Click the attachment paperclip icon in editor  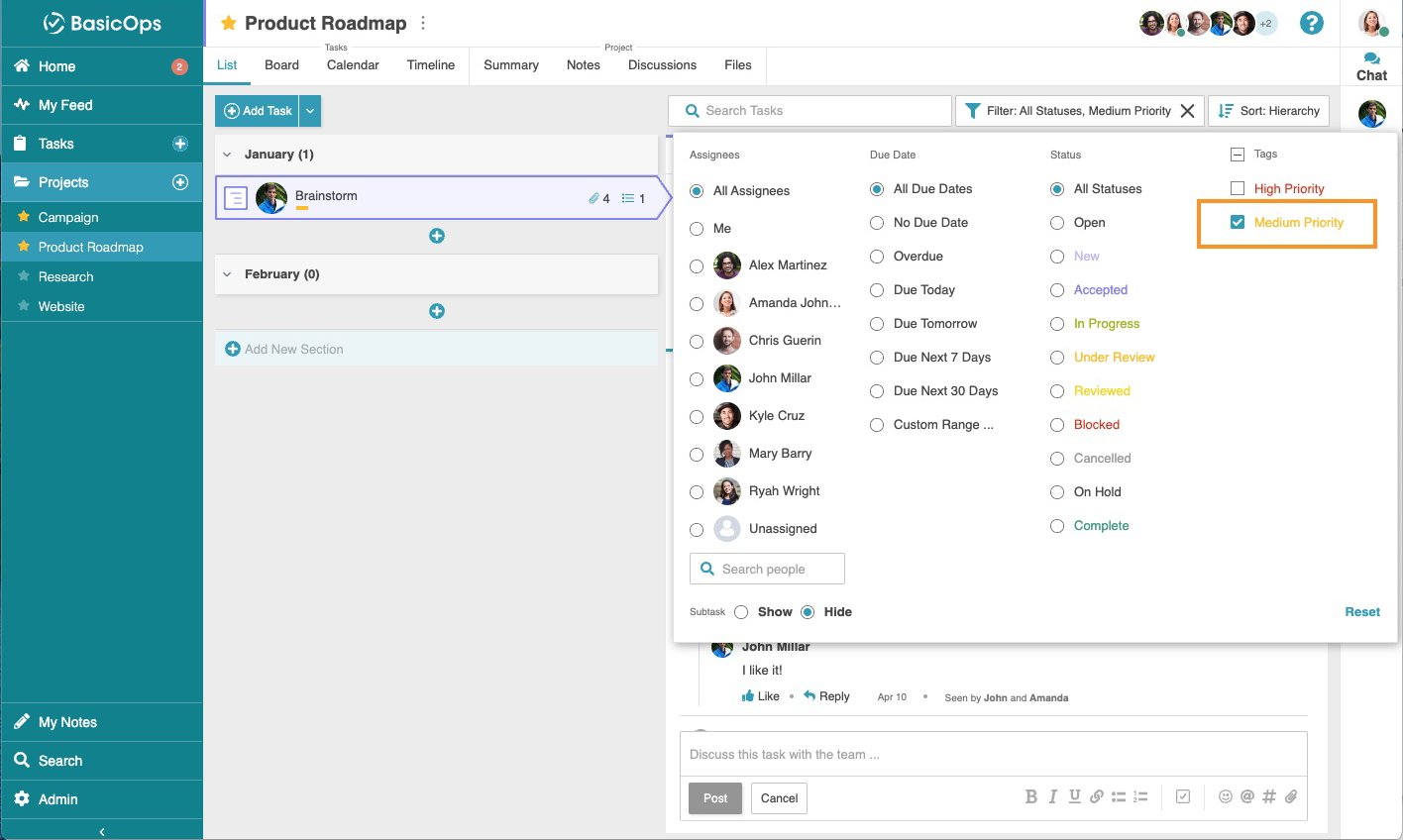pyautogui.click(x=1291, y=796)
